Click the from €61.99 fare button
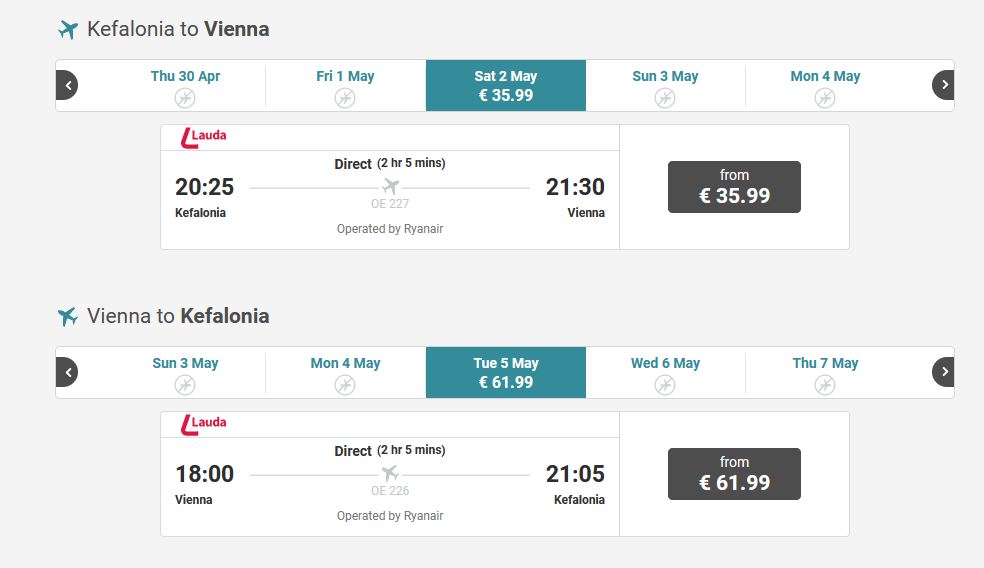 734,474
